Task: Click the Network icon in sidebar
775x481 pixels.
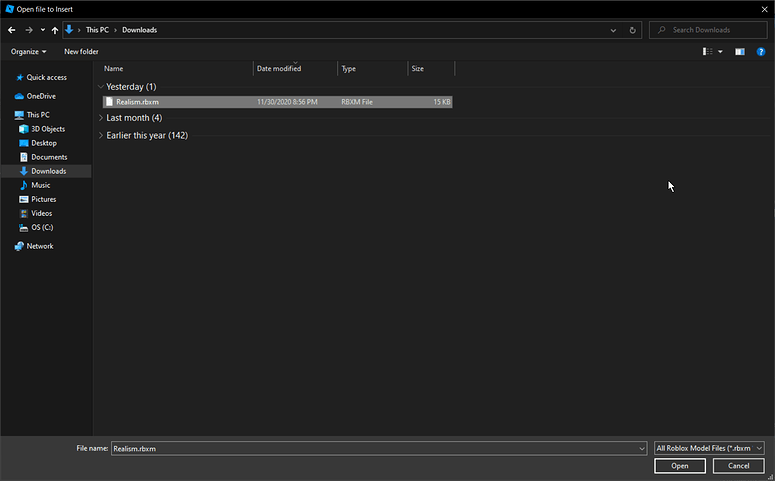Action: pos(19,246)
